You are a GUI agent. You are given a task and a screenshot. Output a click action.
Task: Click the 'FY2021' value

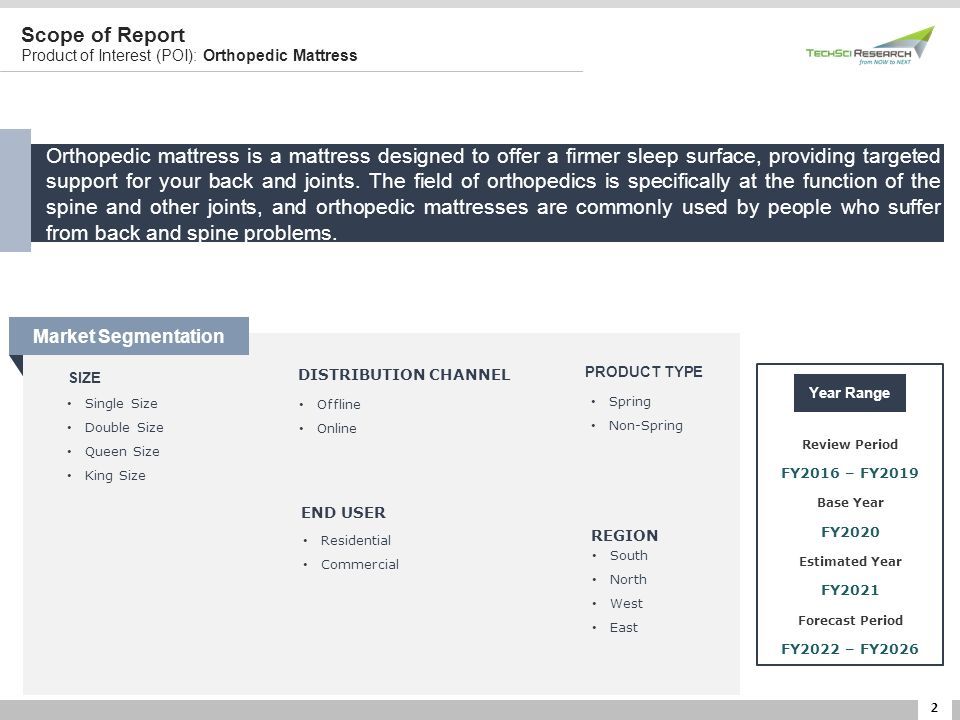850,590
